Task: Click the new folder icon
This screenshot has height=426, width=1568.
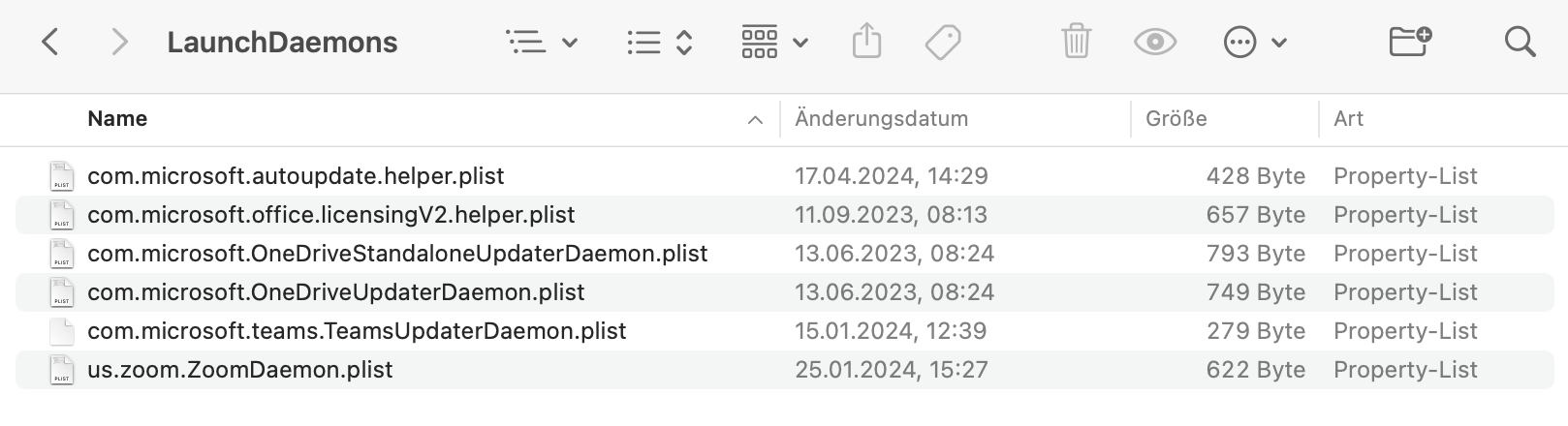Action: pos(1409,42)
